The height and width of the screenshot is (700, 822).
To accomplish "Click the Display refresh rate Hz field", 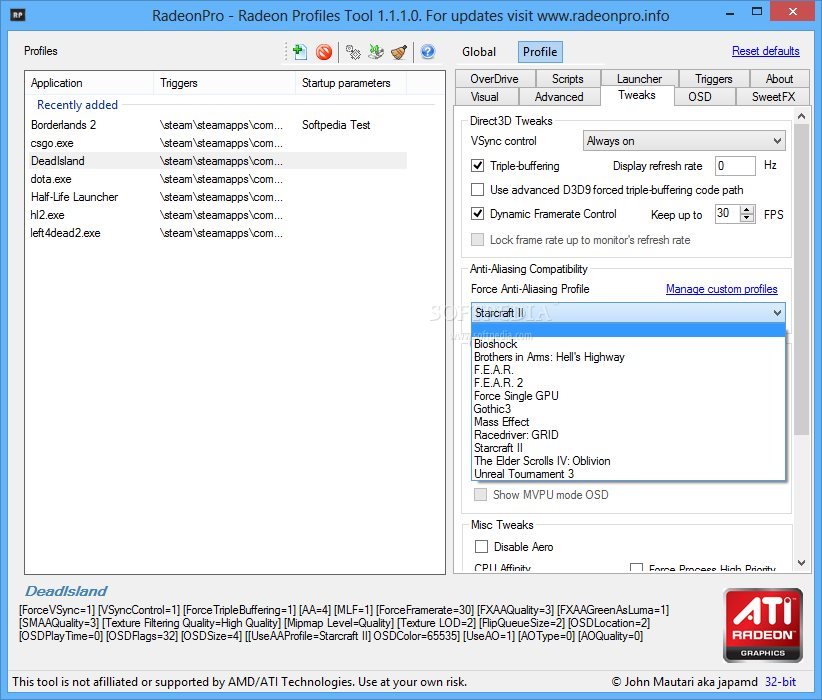I will pyautogui.click(x=735, y=166).
